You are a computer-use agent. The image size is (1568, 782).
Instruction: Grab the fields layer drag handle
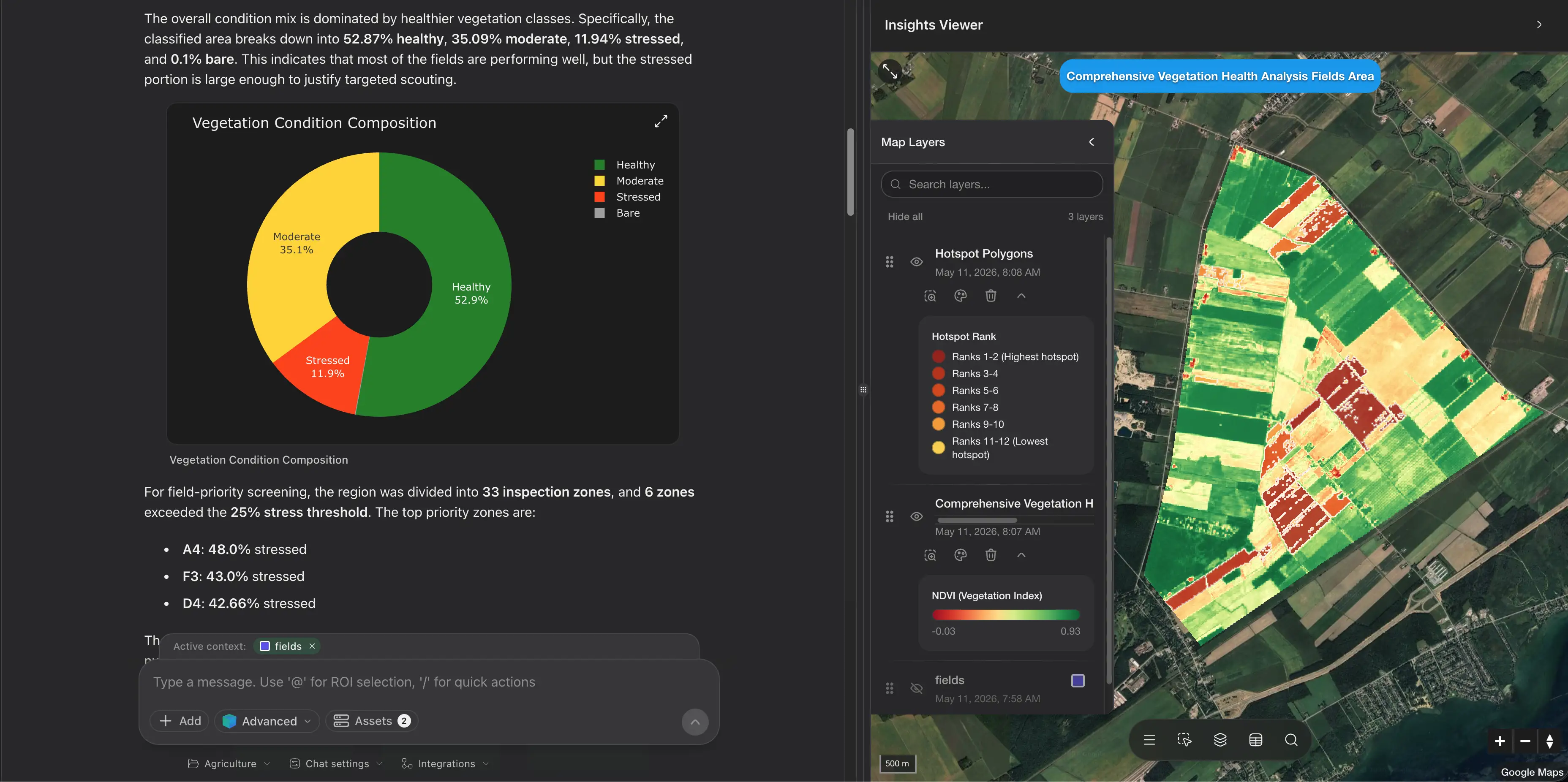click(889, 688)
